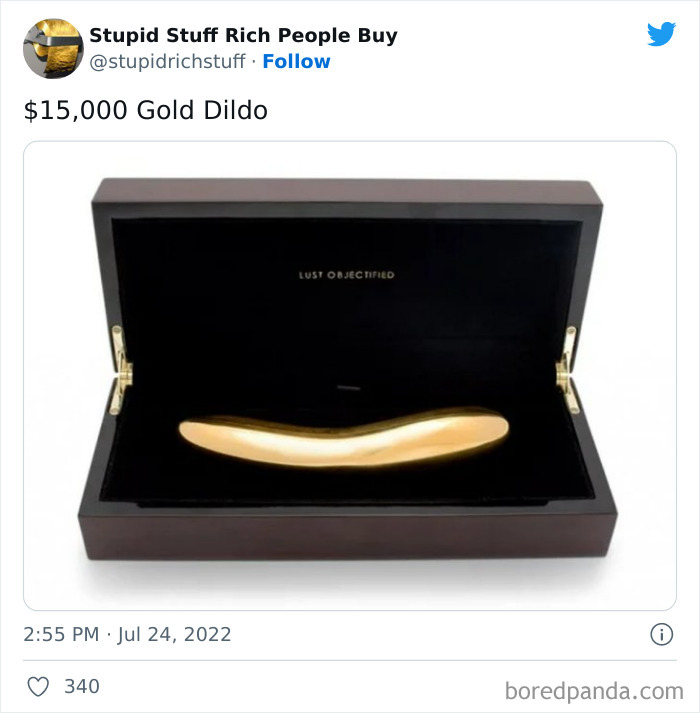
Task: Open the info icon beside the timestamp
Action: (661, 634)
